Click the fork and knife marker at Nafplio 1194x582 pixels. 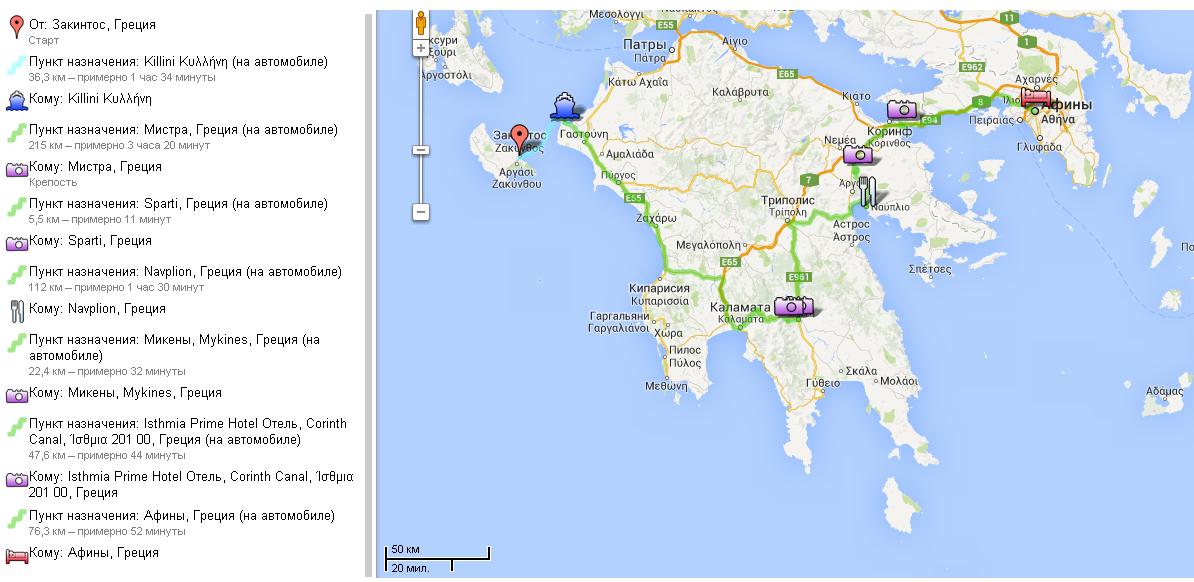(868, 190)
